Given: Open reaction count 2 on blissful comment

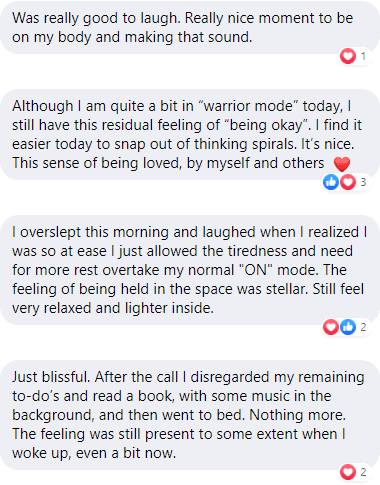Looking at the screenshot, I should coord(363,472).
